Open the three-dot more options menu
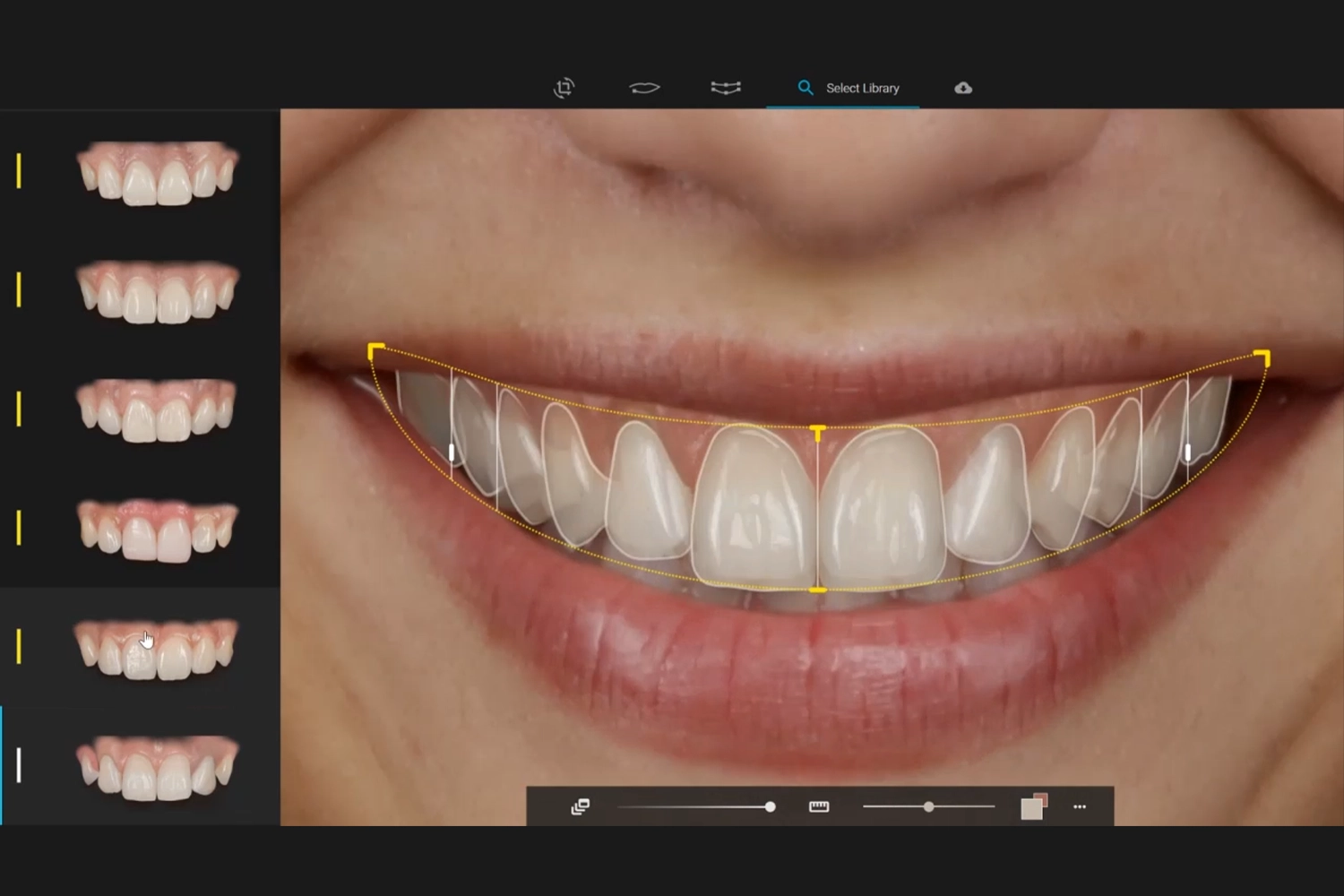The height and width of the screenshot is (896, 1344). 1080,807
